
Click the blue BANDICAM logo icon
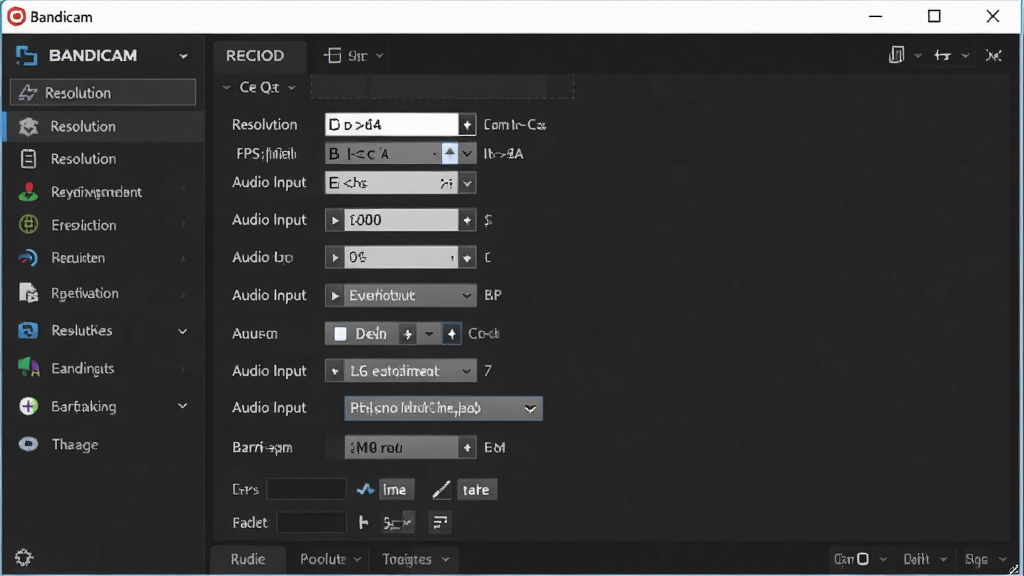tap(26, 56)
